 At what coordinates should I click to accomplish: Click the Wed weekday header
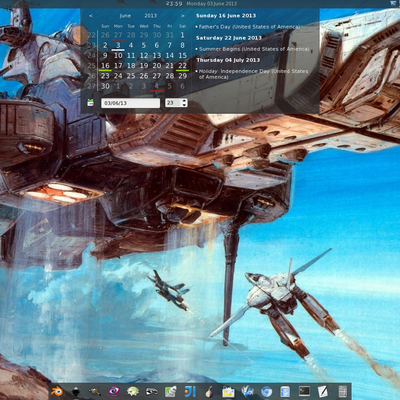144,26
